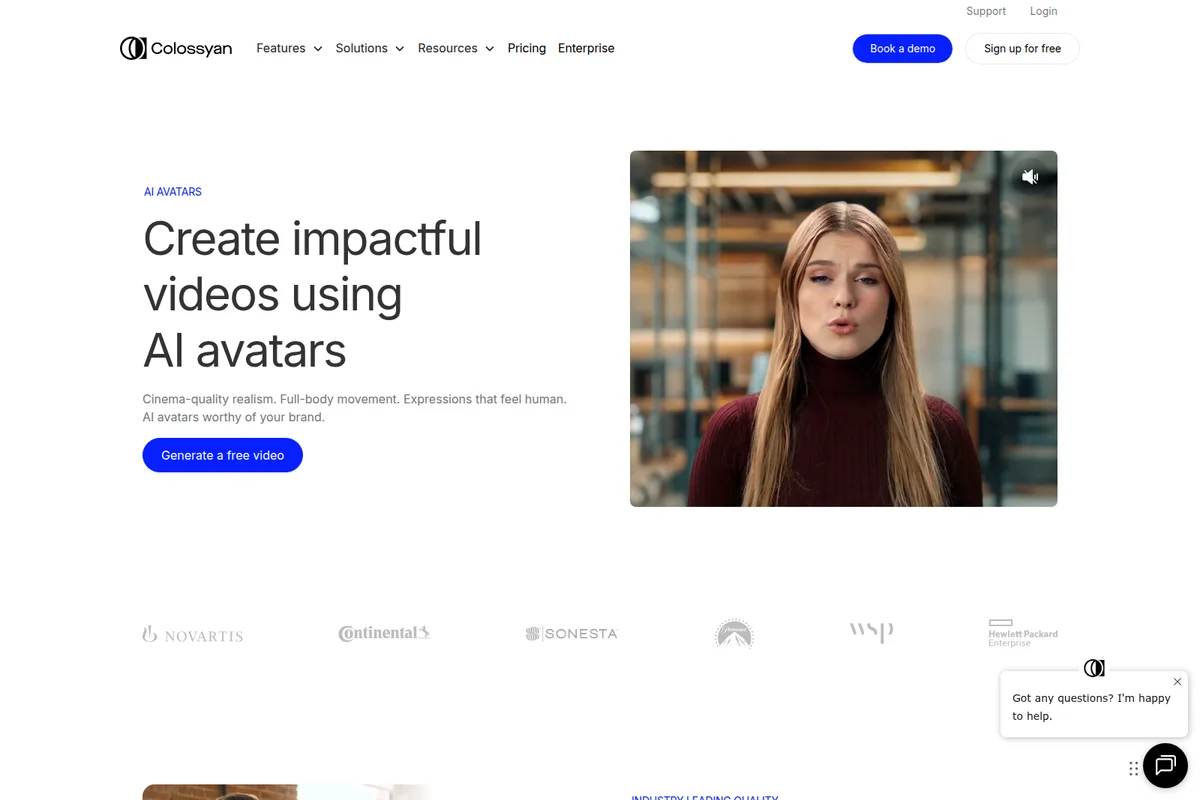
Task: Click the Hewlett Packard Enterprise logo
Action: pos(1022,633)
